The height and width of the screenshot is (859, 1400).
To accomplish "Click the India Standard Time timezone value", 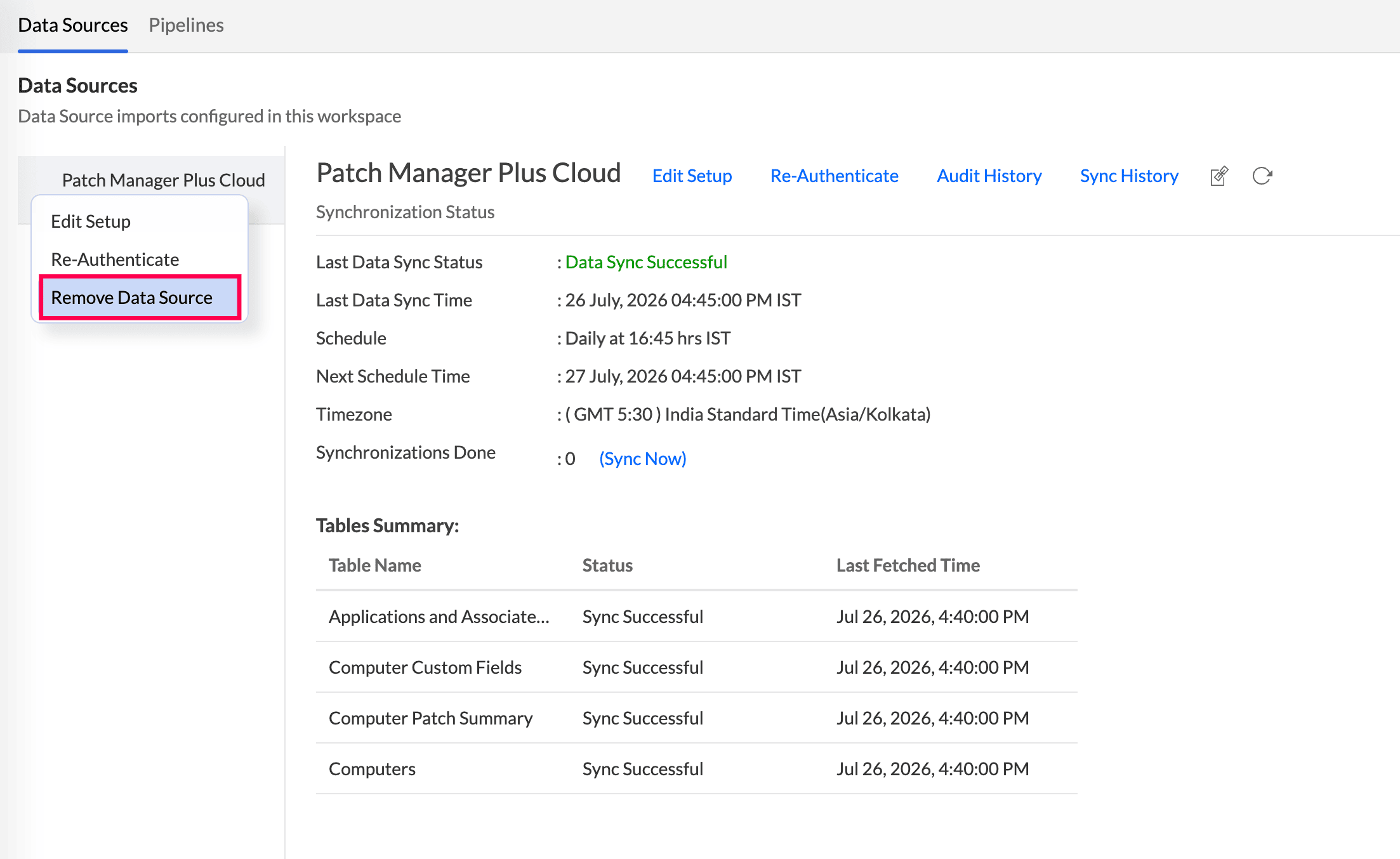I will coord(748,414).
